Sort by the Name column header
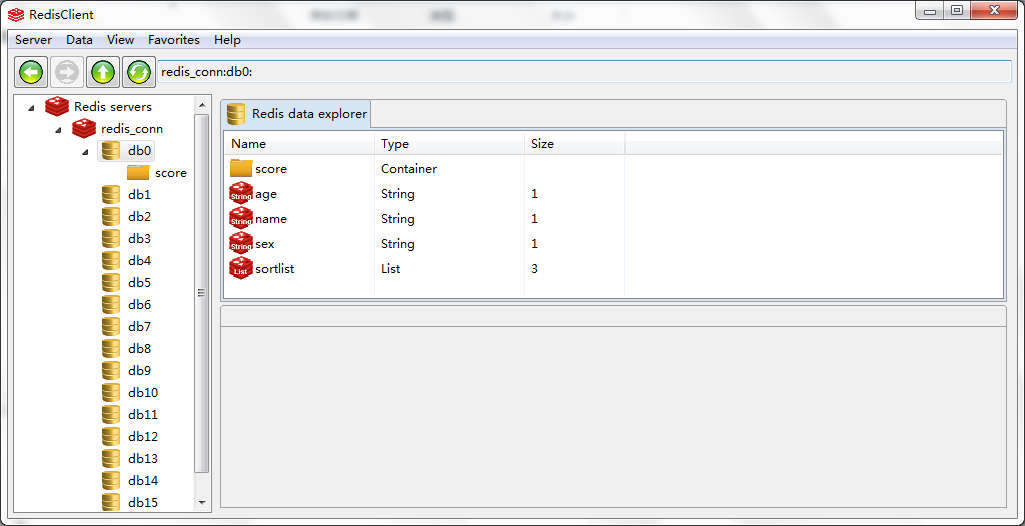1025x526 pixels. click(299, 144)
